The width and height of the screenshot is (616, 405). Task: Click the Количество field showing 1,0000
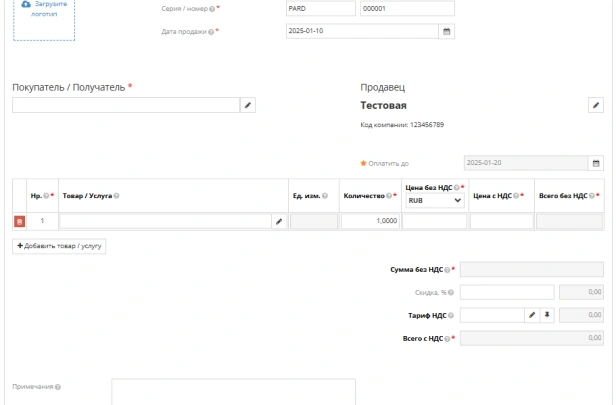click(370, 221)
